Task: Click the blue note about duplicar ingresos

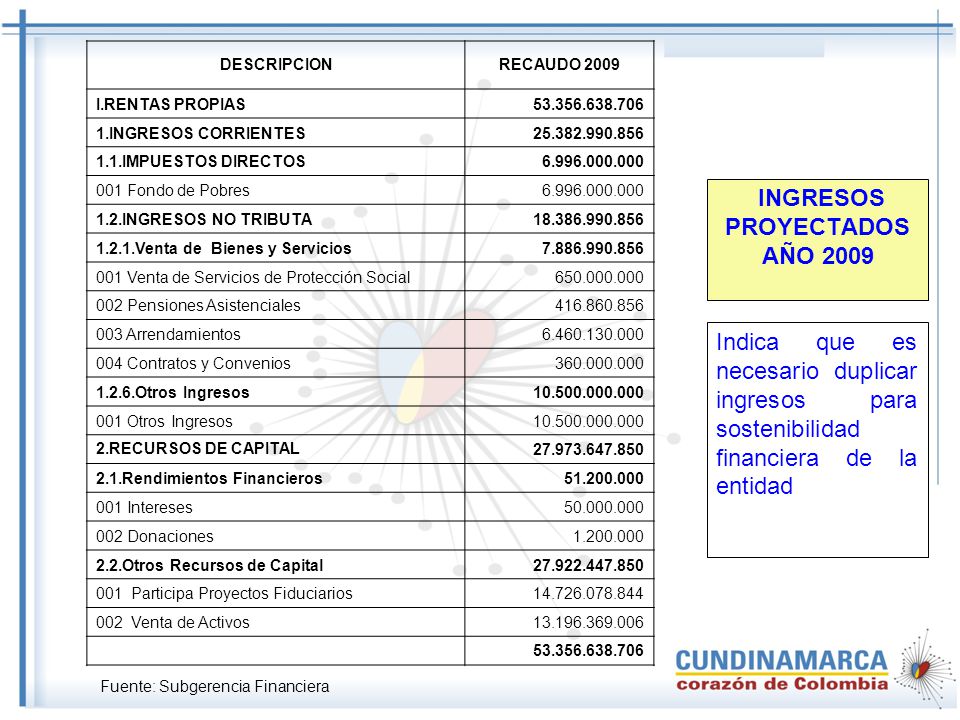Action: [x=817, y=440]
